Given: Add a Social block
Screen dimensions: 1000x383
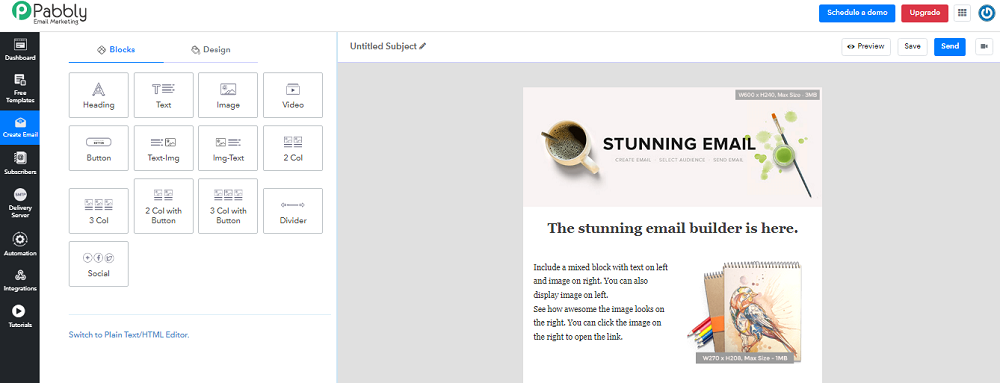Looking at the screenshot, I should click(99, 264).
